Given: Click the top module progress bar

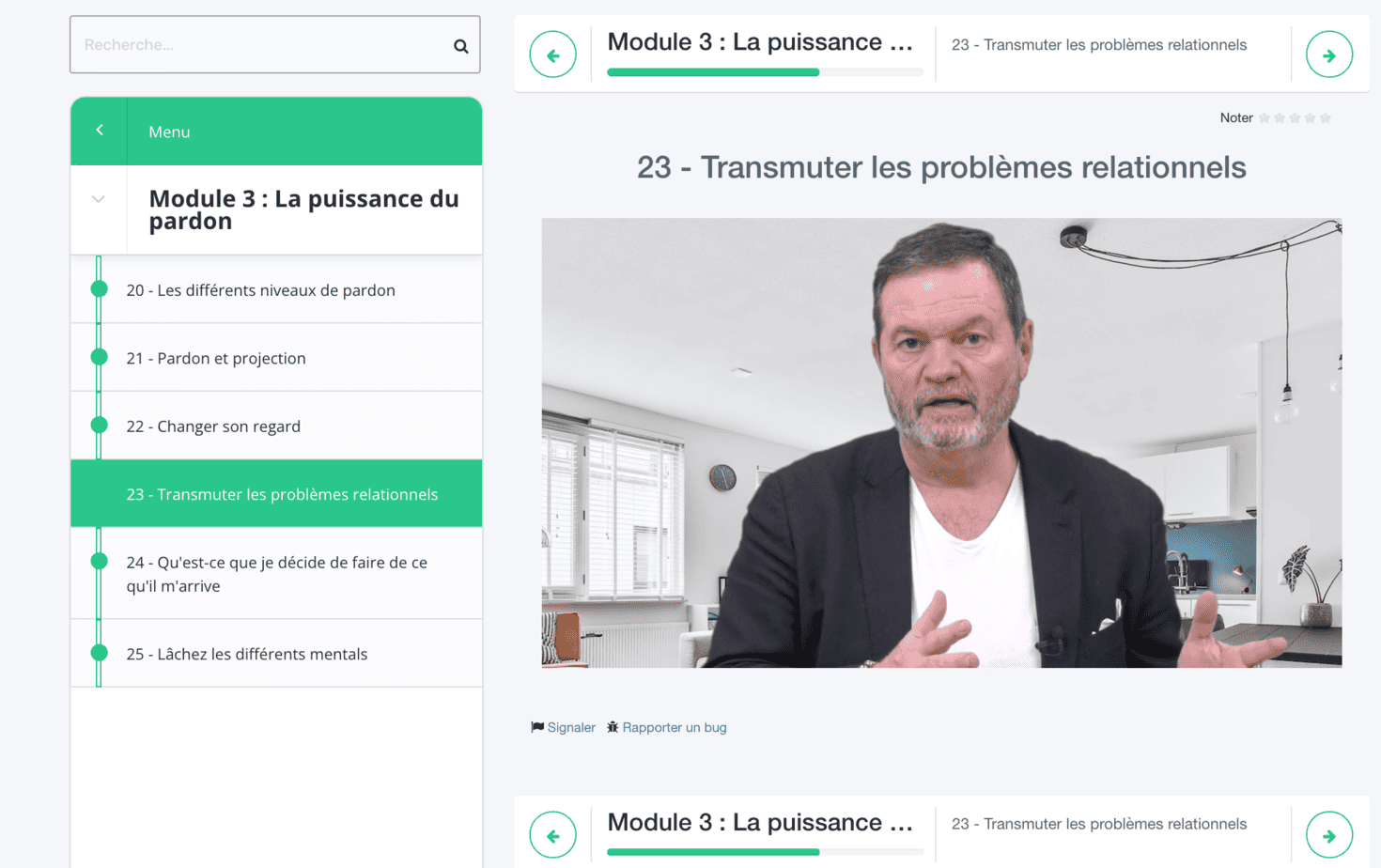Looking at the screenshot, I should click(765, 72).
